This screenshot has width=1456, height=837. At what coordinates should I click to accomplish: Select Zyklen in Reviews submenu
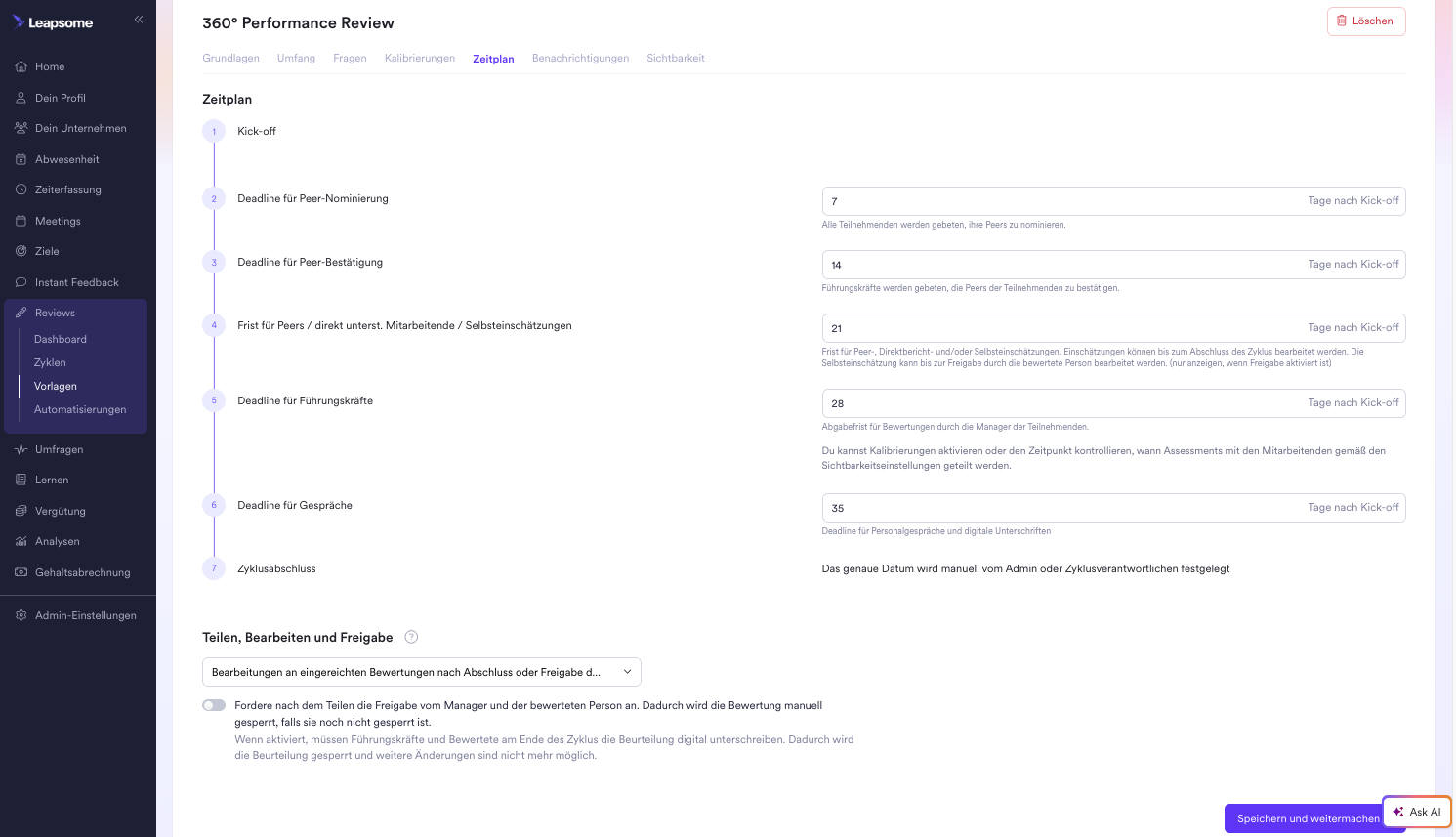50,362
